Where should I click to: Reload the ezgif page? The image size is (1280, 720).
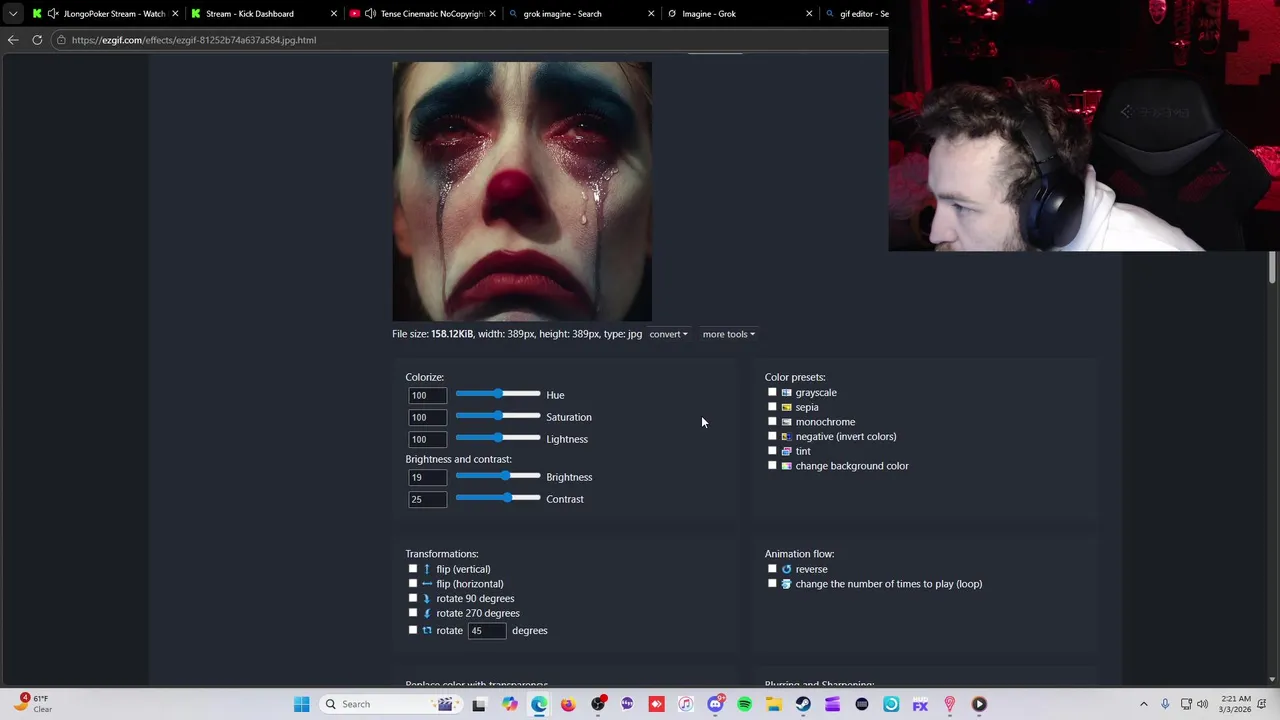pyautogui.click(x=37, y=40)
